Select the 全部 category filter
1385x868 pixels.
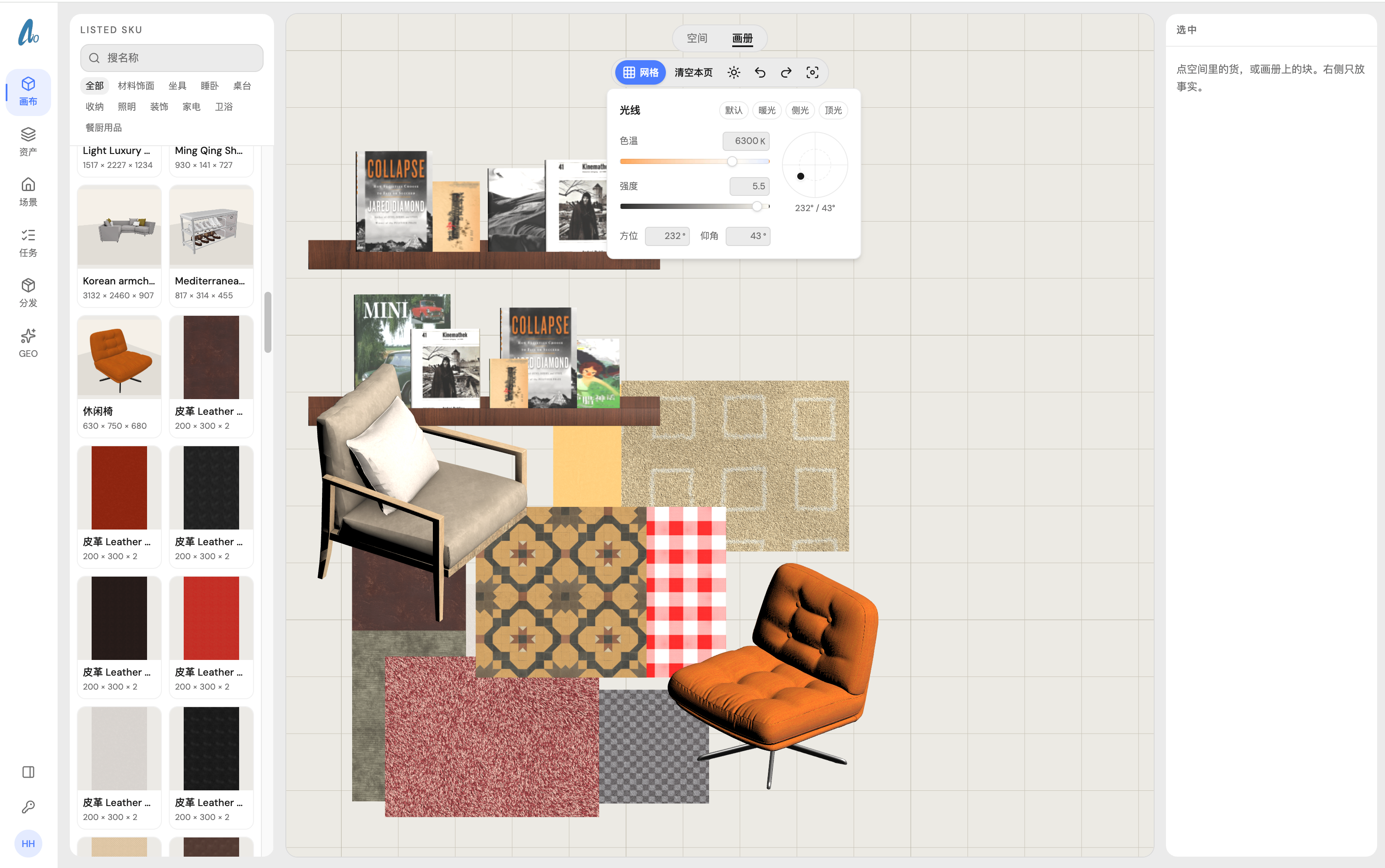[95, 85]
